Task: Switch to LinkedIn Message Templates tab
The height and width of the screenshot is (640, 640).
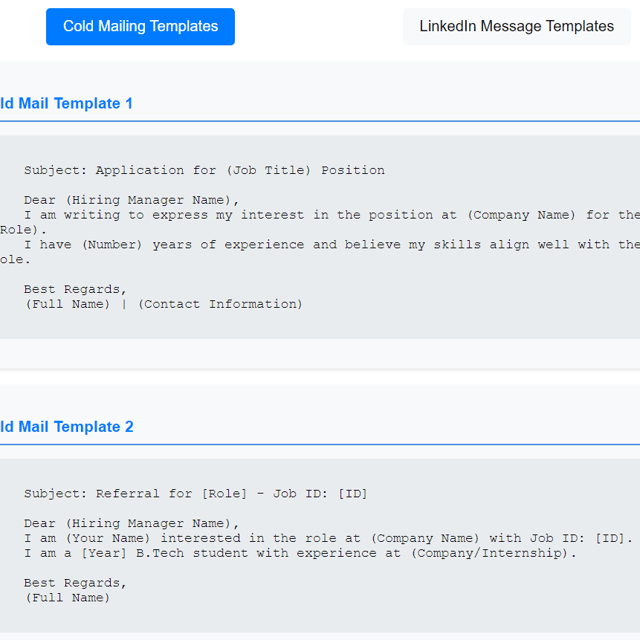Action: pos(516,27)
